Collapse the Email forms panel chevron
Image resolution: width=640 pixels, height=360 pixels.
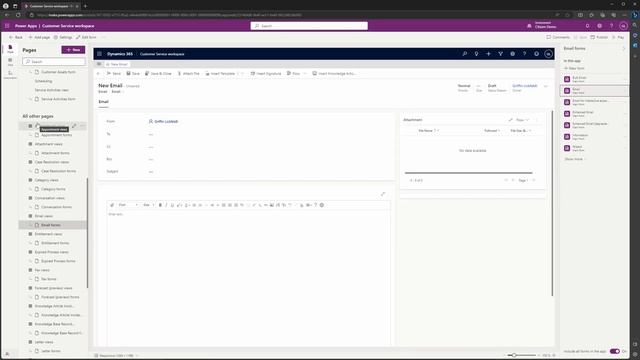coord(624,49)
